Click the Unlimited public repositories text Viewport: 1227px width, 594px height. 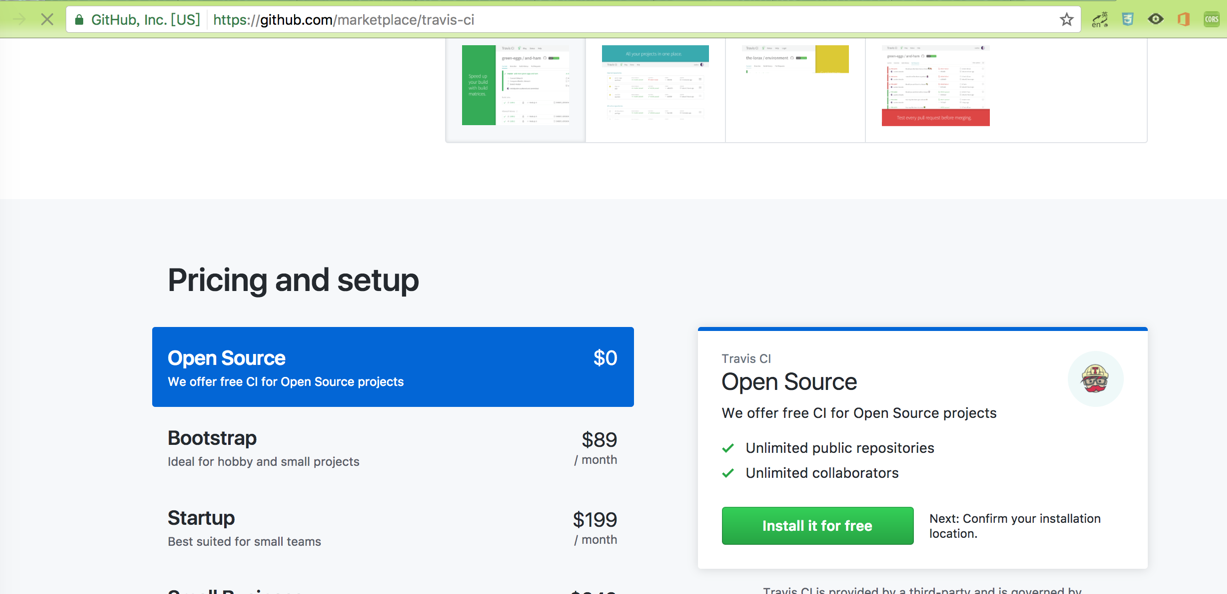click(x=840, y=448)
